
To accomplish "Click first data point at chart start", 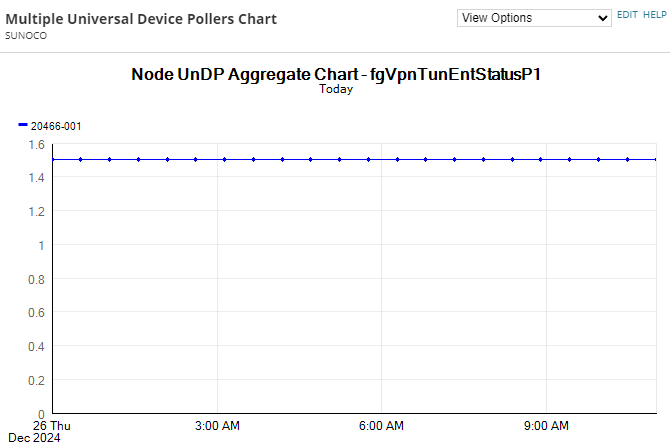I will coord(53,159).
